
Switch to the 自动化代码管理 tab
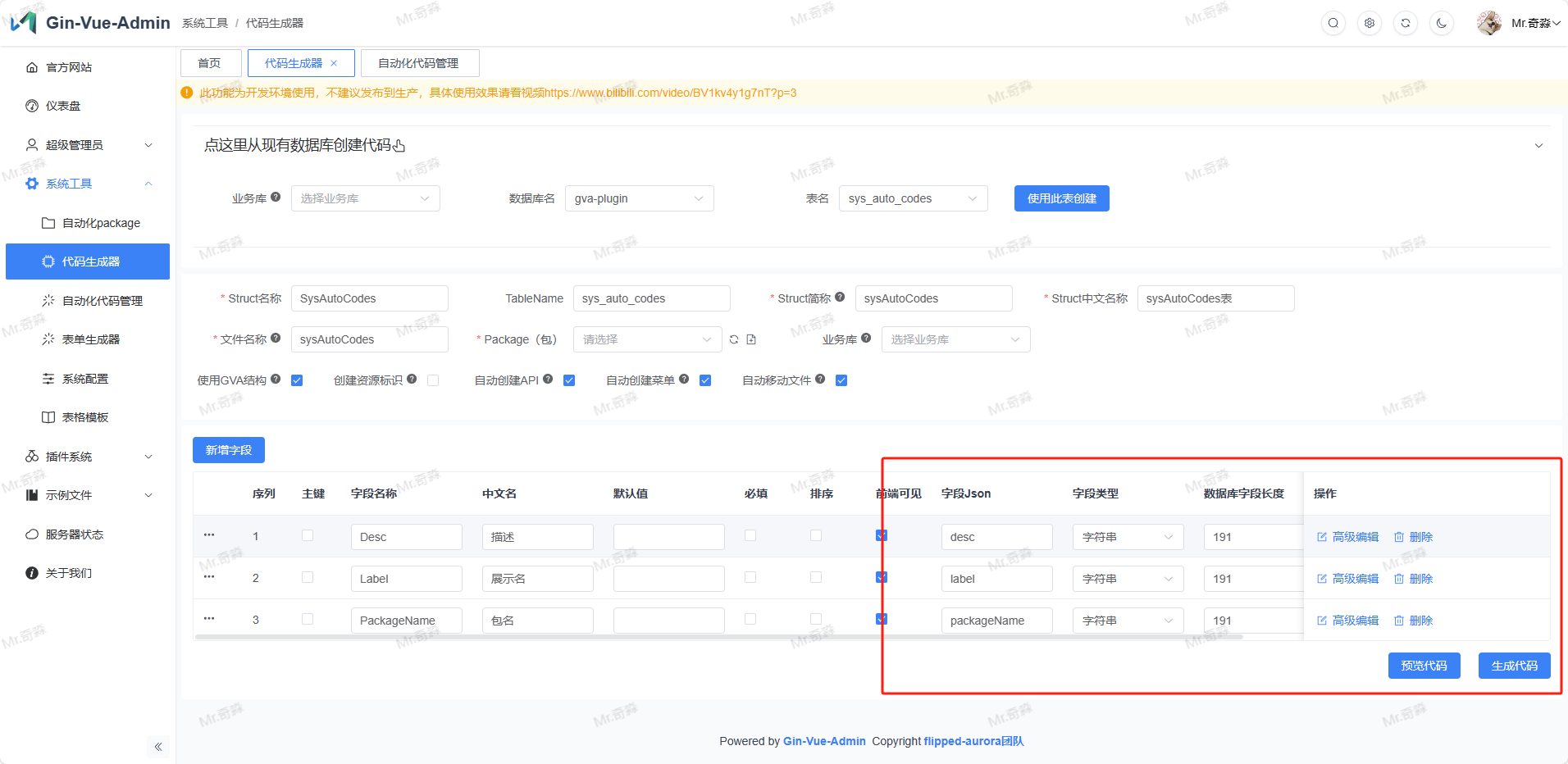[418, 63]
